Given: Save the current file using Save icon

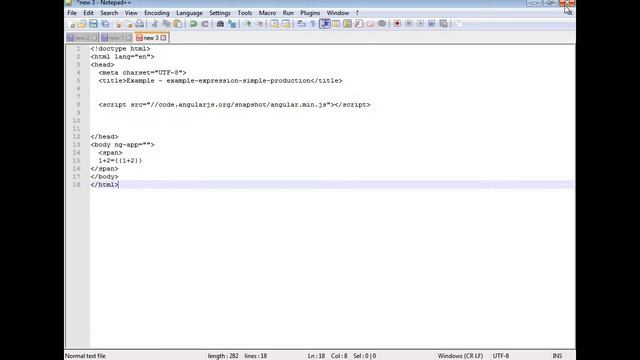Looking at the screenshot, I should click(x=93, y=24).
